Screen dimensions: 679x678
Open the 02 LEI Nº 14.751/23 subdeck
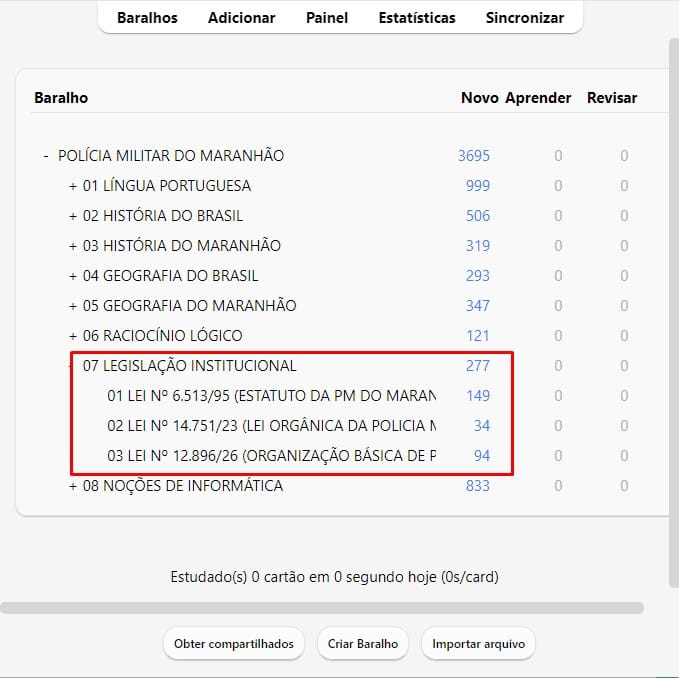[272, 426]
